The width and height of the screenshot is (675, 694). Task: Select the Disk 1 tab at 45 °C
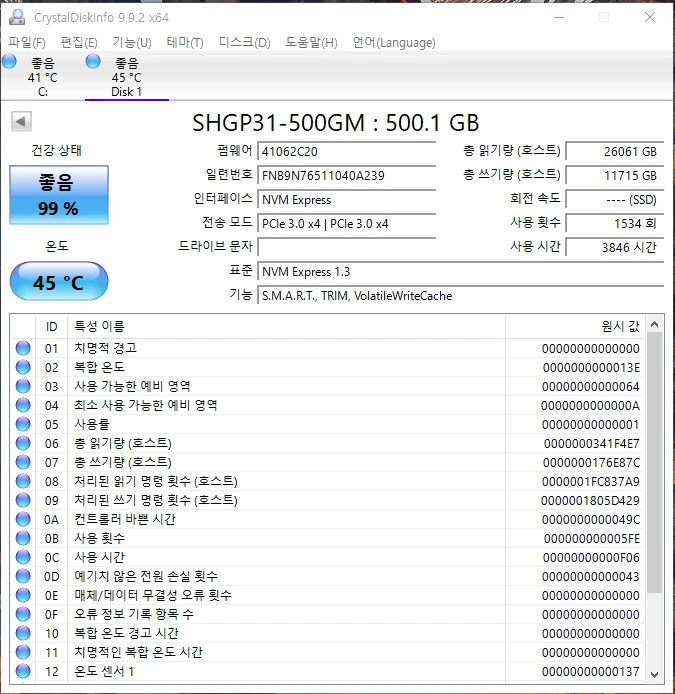[x=127, y=77]
